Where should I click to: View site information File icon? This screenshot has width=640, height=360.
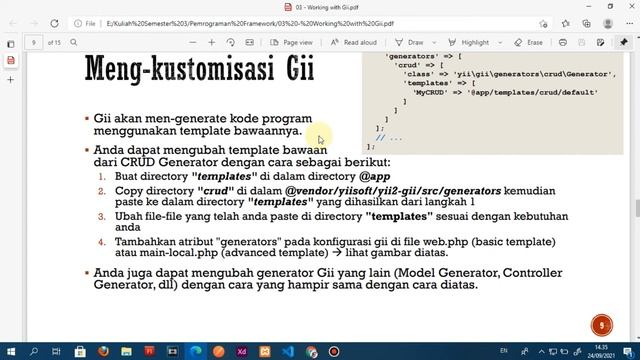(x=85, y=24)
